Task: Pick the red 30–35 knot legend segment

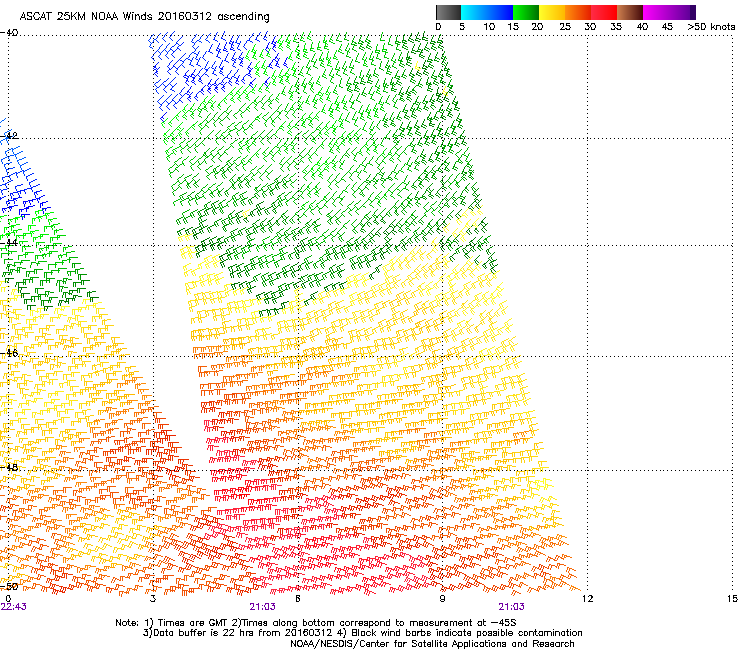Action: tap(604, 12)
